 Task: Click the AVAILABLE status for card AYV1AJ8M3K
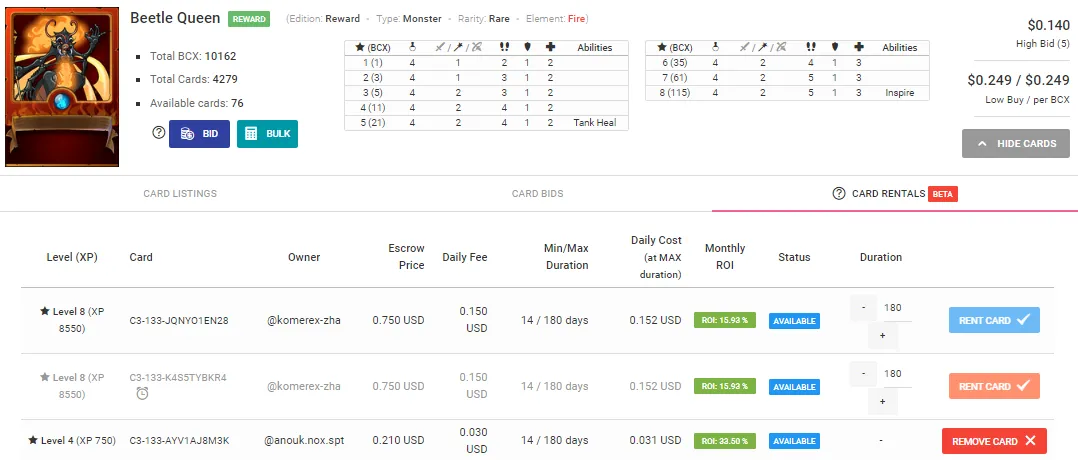(794, 441)
